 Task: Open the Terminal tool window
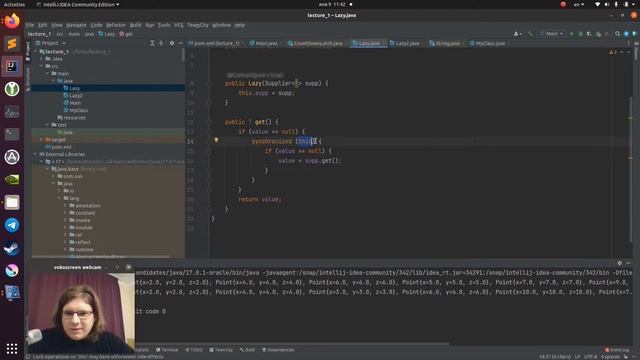pyautogui.click(x=167, y=350)
